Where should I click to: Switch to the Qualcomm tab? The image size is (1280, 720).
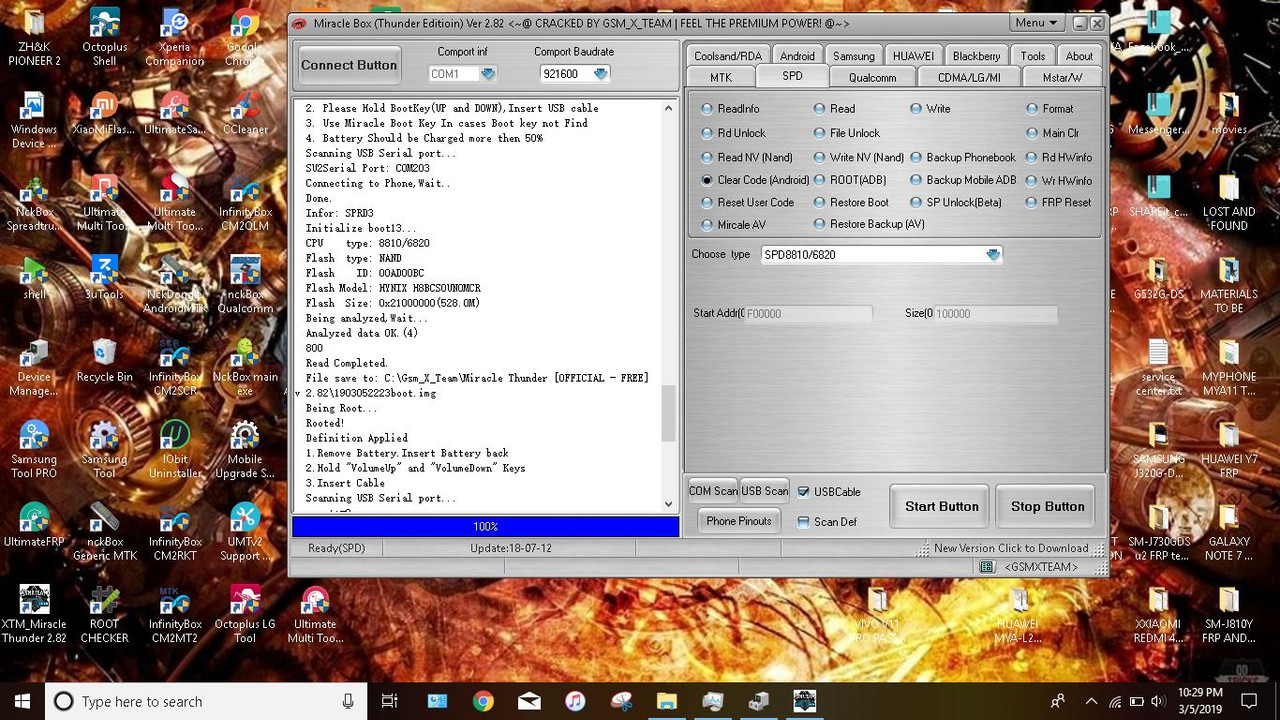point(872,78)
